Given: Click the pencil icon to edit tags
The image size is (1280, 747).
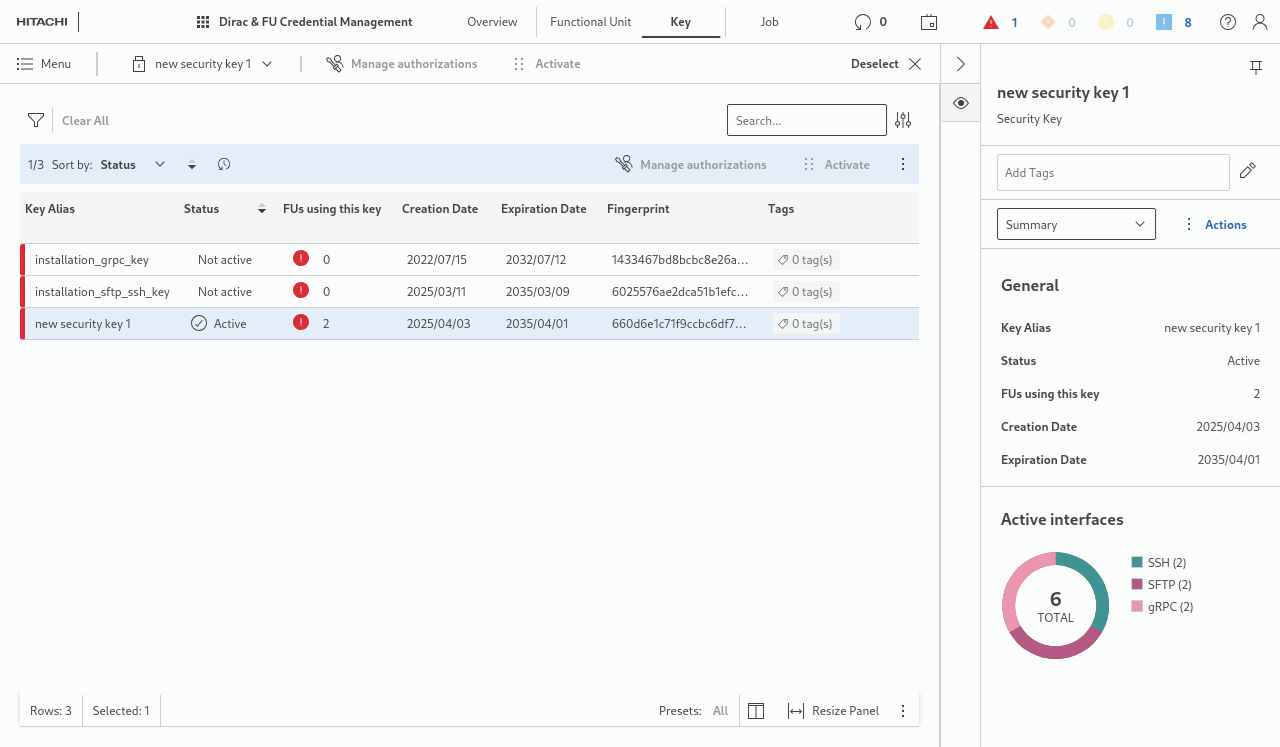Looking at the screenshot, I should click(x=1247, y=171).
